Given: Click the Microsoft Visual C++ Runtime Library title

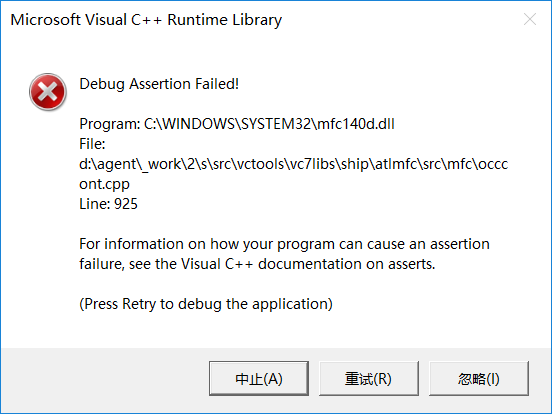Looking at the screenshot, I should click(x=146, y=20).
